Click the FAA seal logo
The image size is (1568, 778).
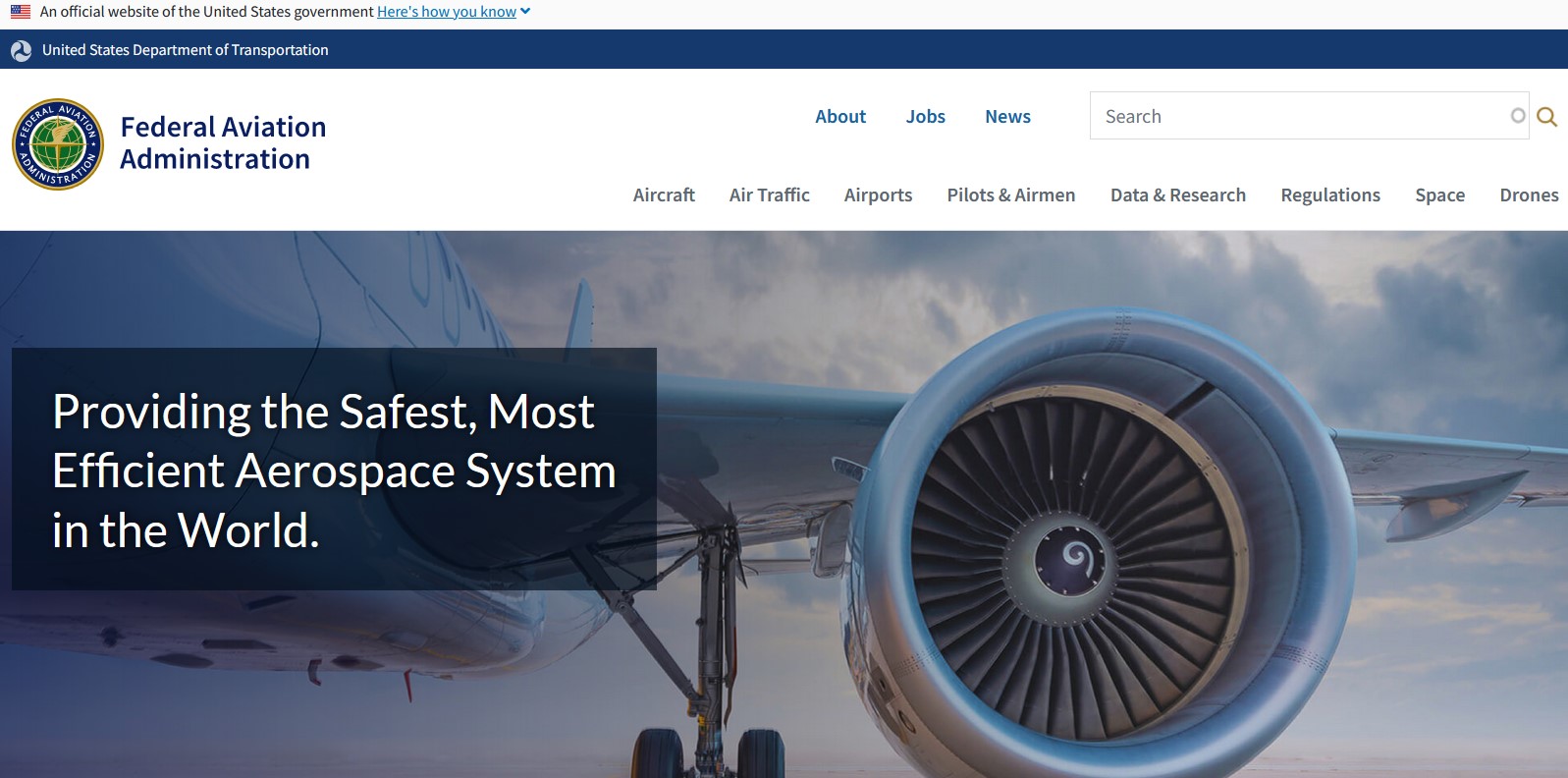[x=58, y=144]
